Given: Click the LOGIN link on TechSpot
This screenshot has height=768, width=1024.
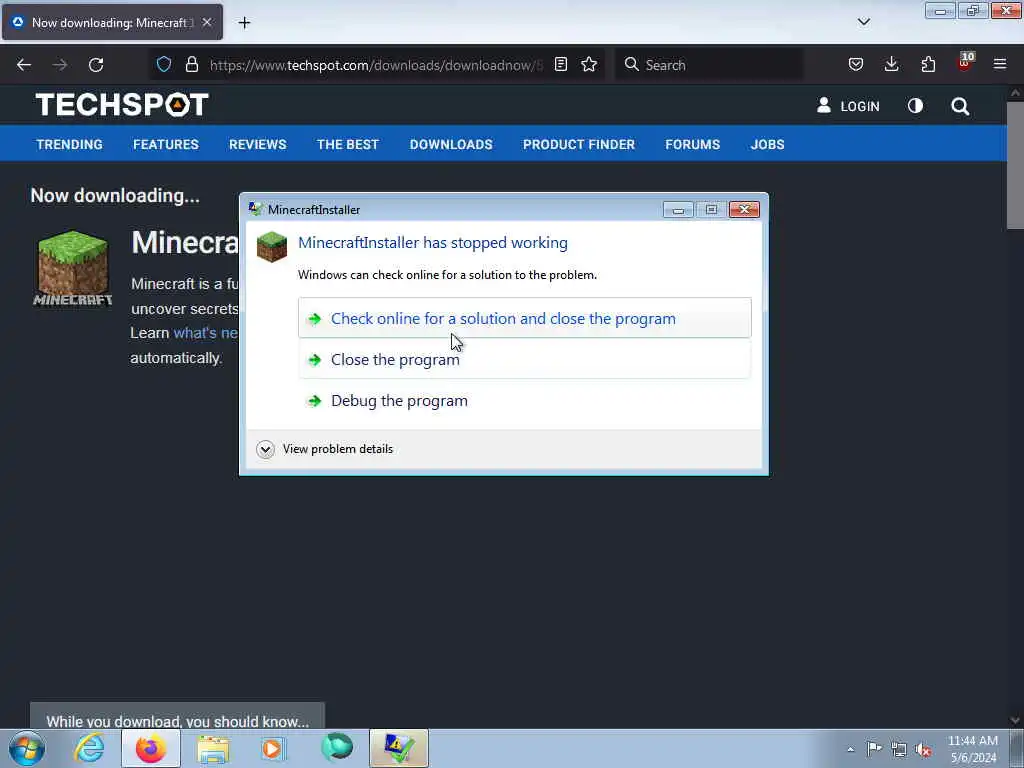Looking at the screenshot, I should [848, 106].
